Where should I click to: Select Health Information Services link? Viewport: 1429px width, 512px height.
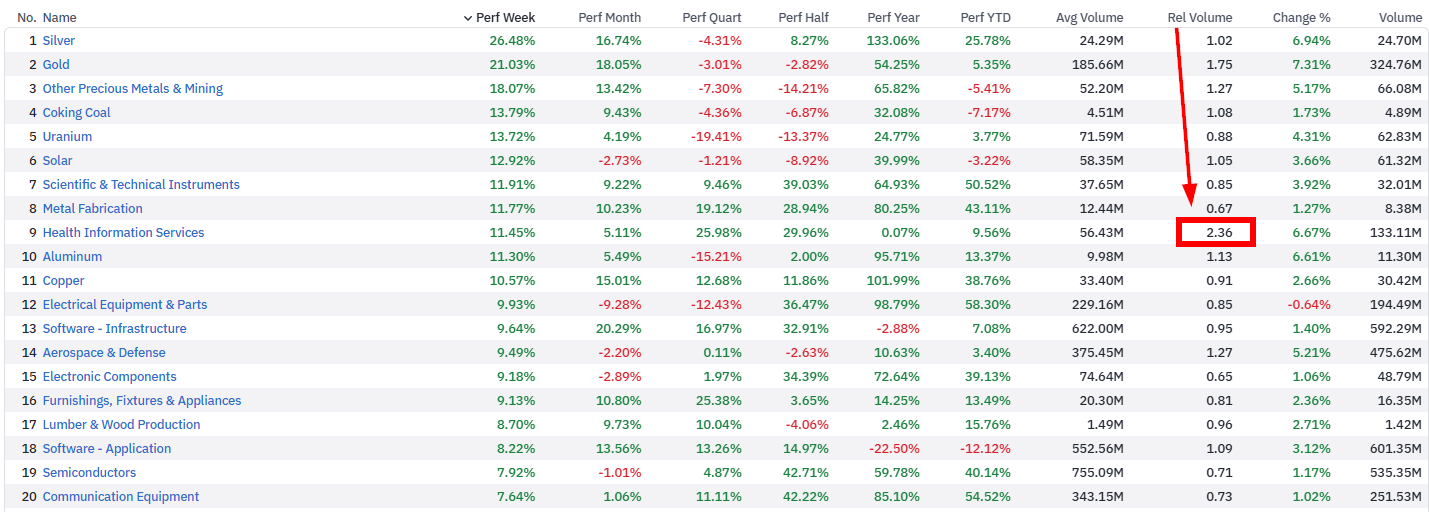(x=123, y=233)
